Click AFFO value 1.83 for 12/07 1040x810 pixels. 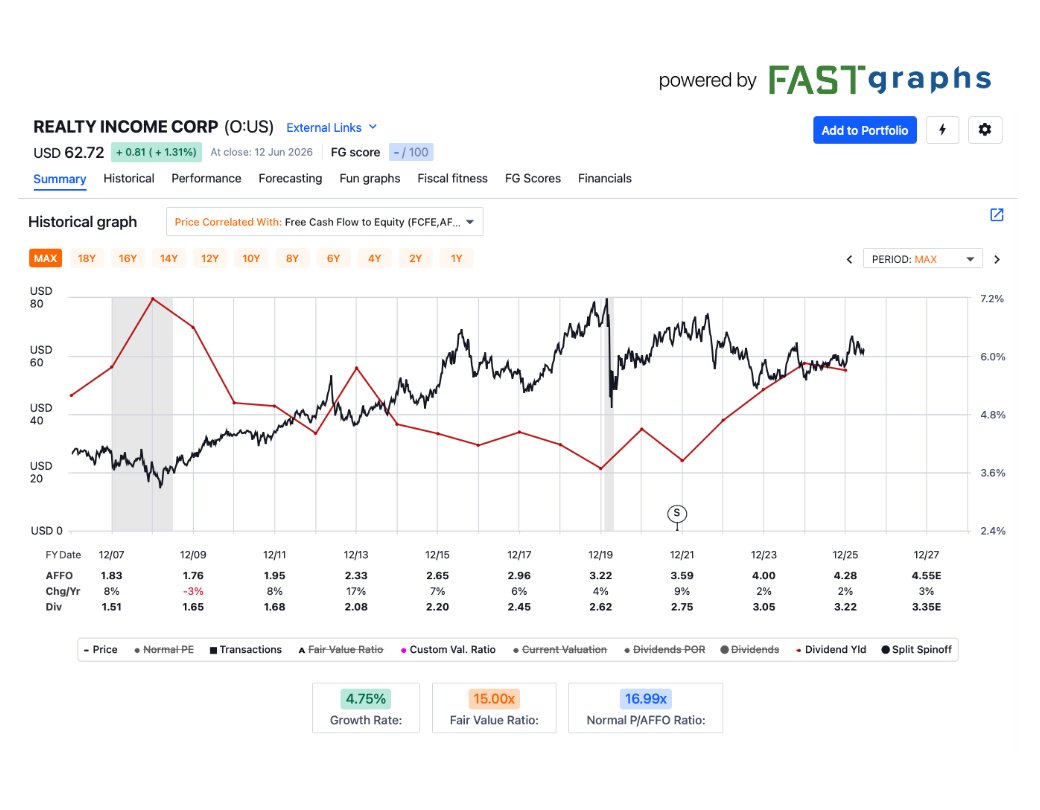click(111, 576)
